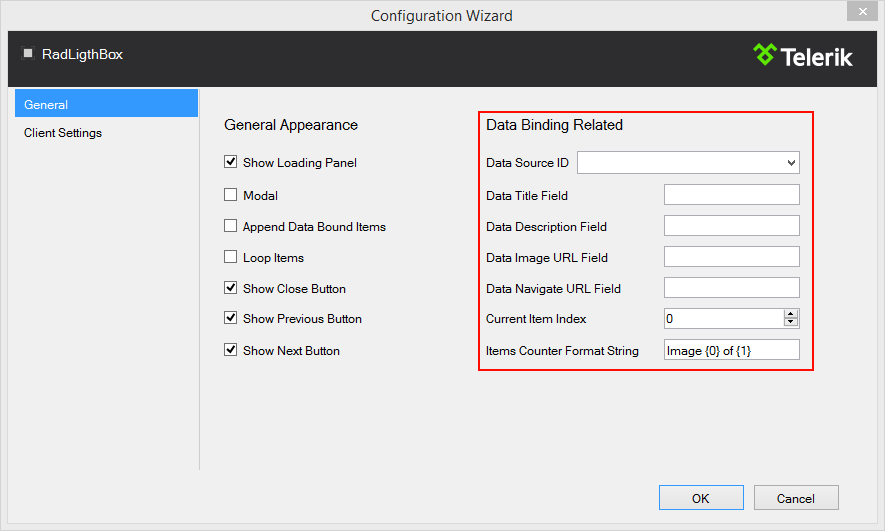This screenshot has height=531, width=885.
Task: Click the RadLigthBox control icon
Action: [x=28, y=54]
